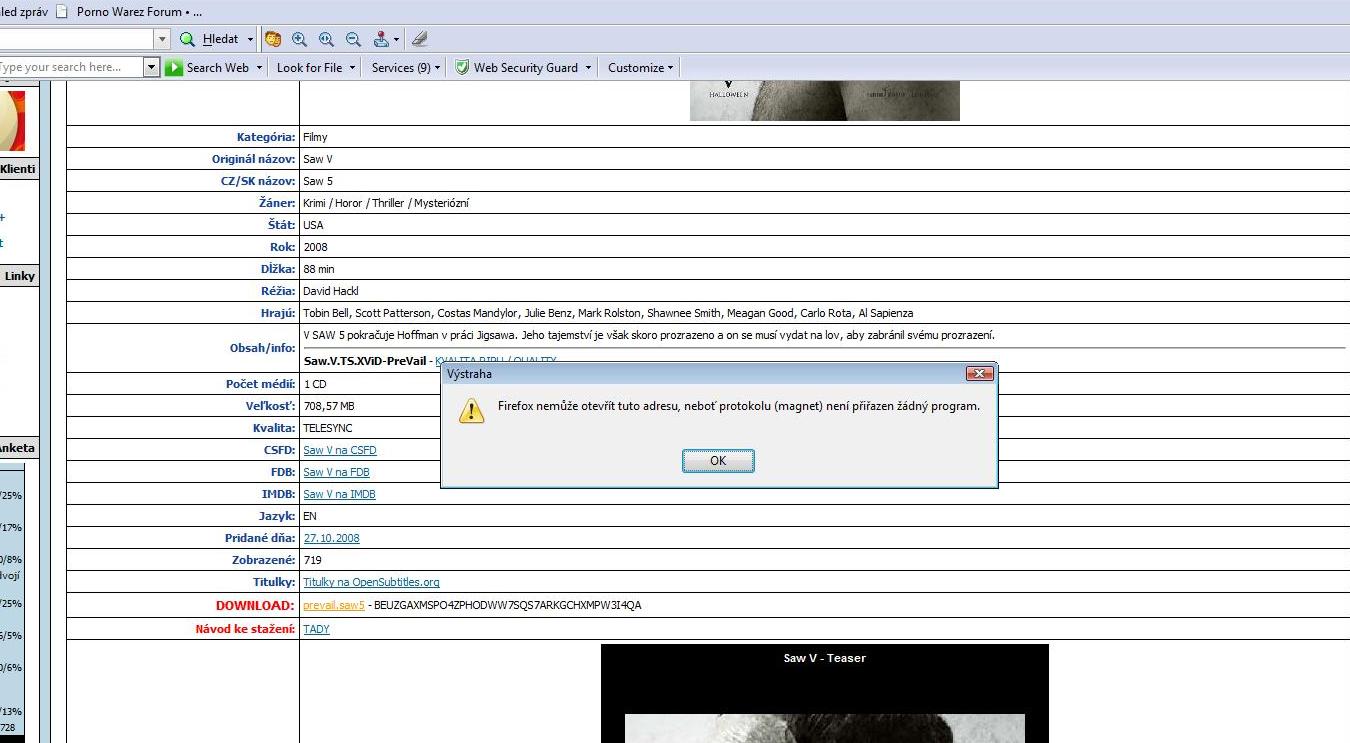The width and height of the screenshot is (1350, 743).
Task: Click the Saw V - Teaser video
Action: [825, 693]
